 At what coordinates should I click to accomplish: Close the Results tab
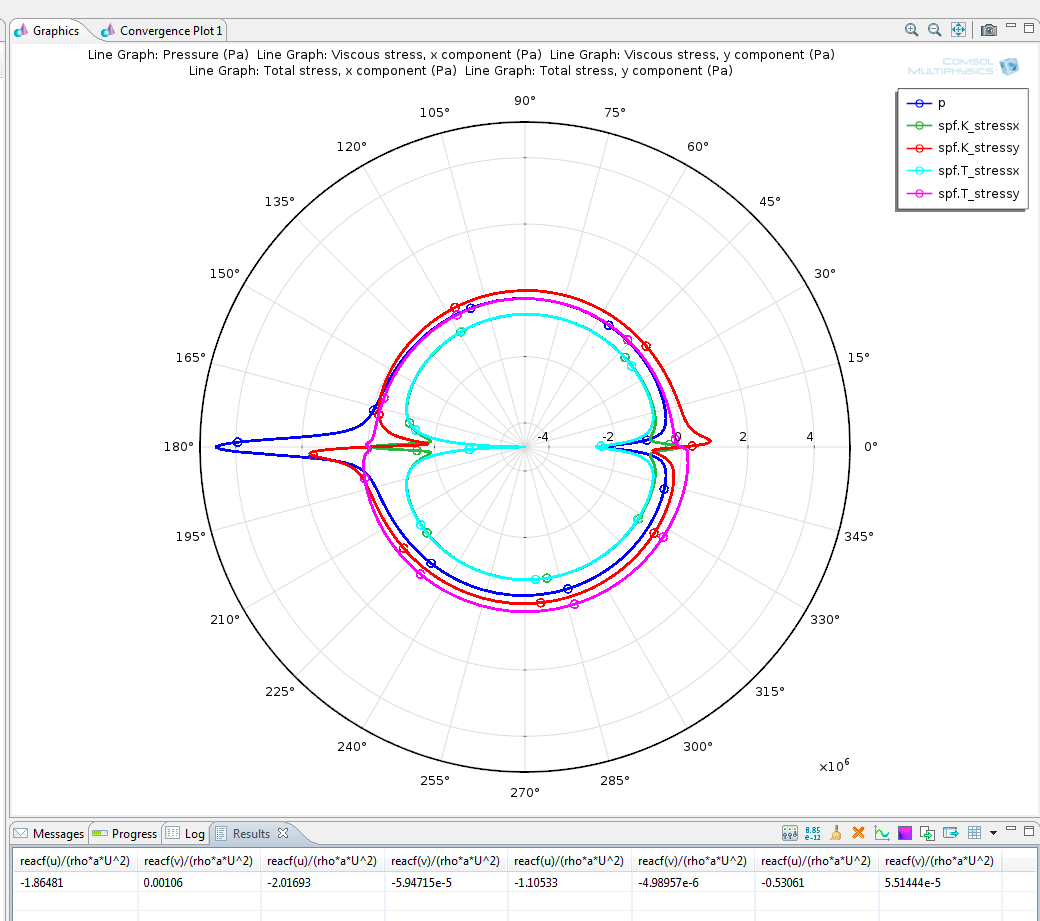point(283,832)
